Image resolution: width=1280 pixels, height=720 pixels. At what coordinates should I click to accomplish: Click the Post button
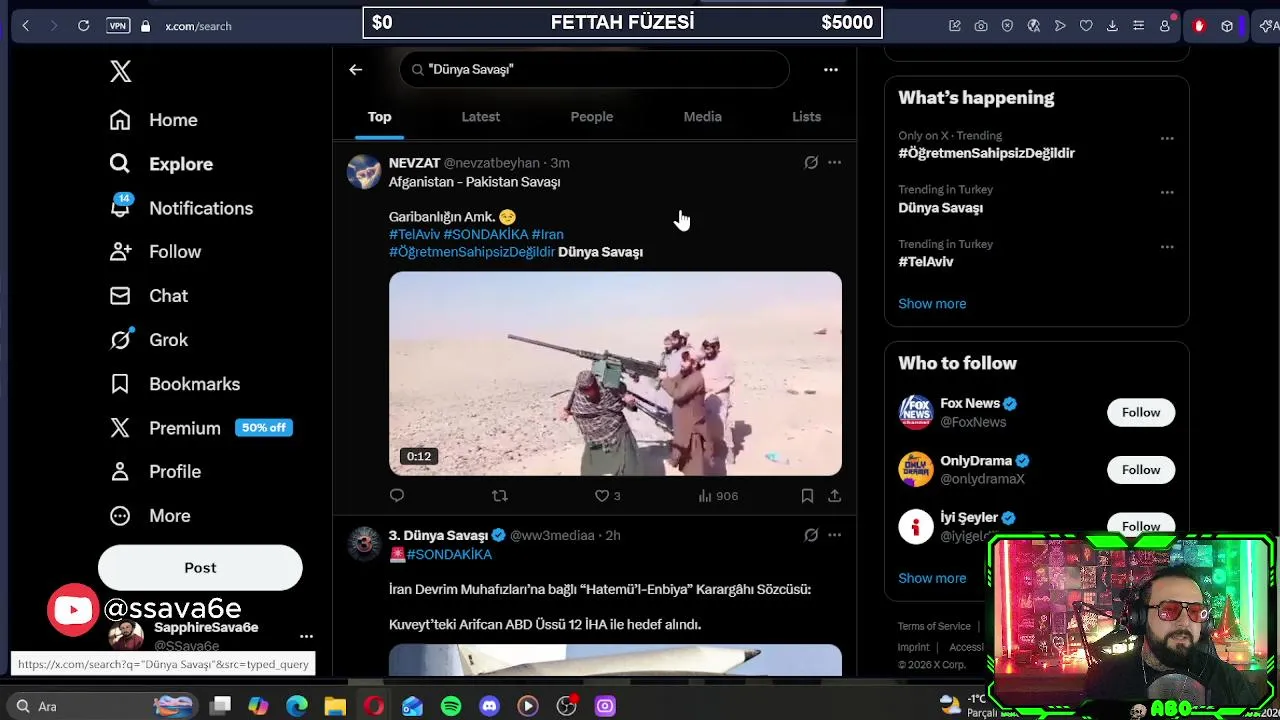point(200,568)
